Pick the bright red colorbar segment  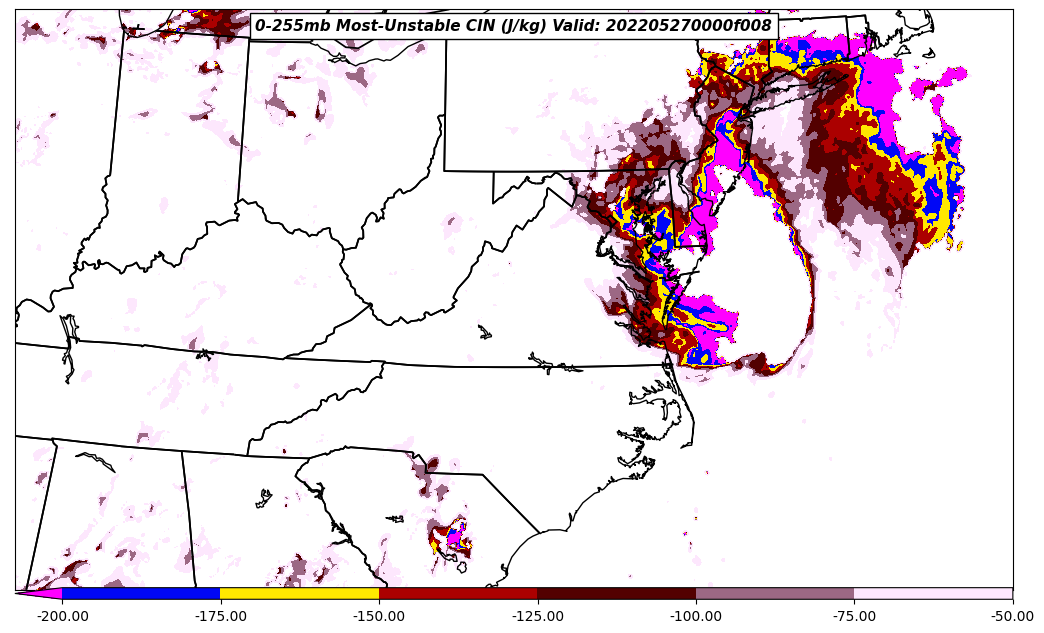[x=458, y=593]
